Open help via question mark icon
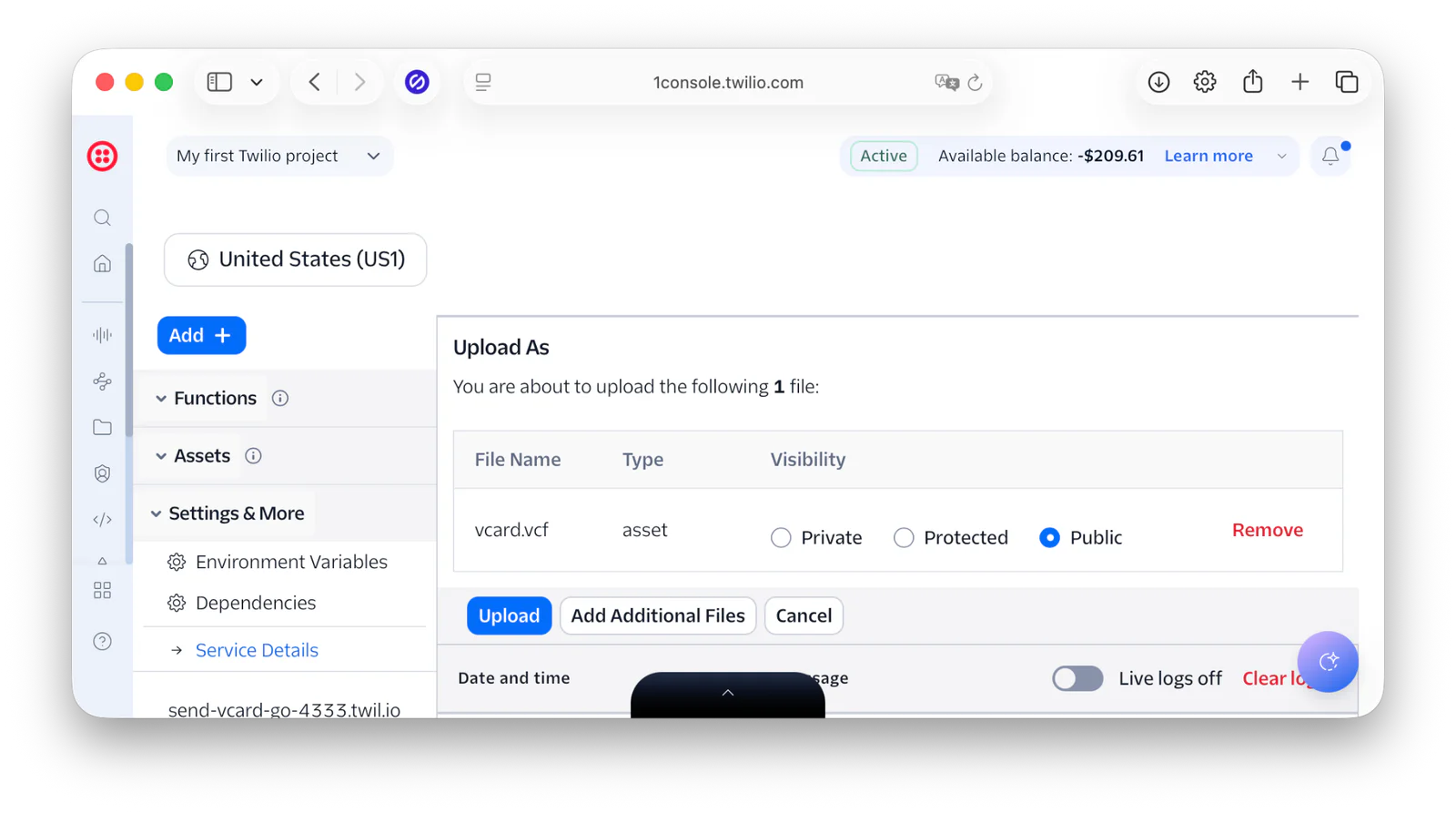 [102, 641]
